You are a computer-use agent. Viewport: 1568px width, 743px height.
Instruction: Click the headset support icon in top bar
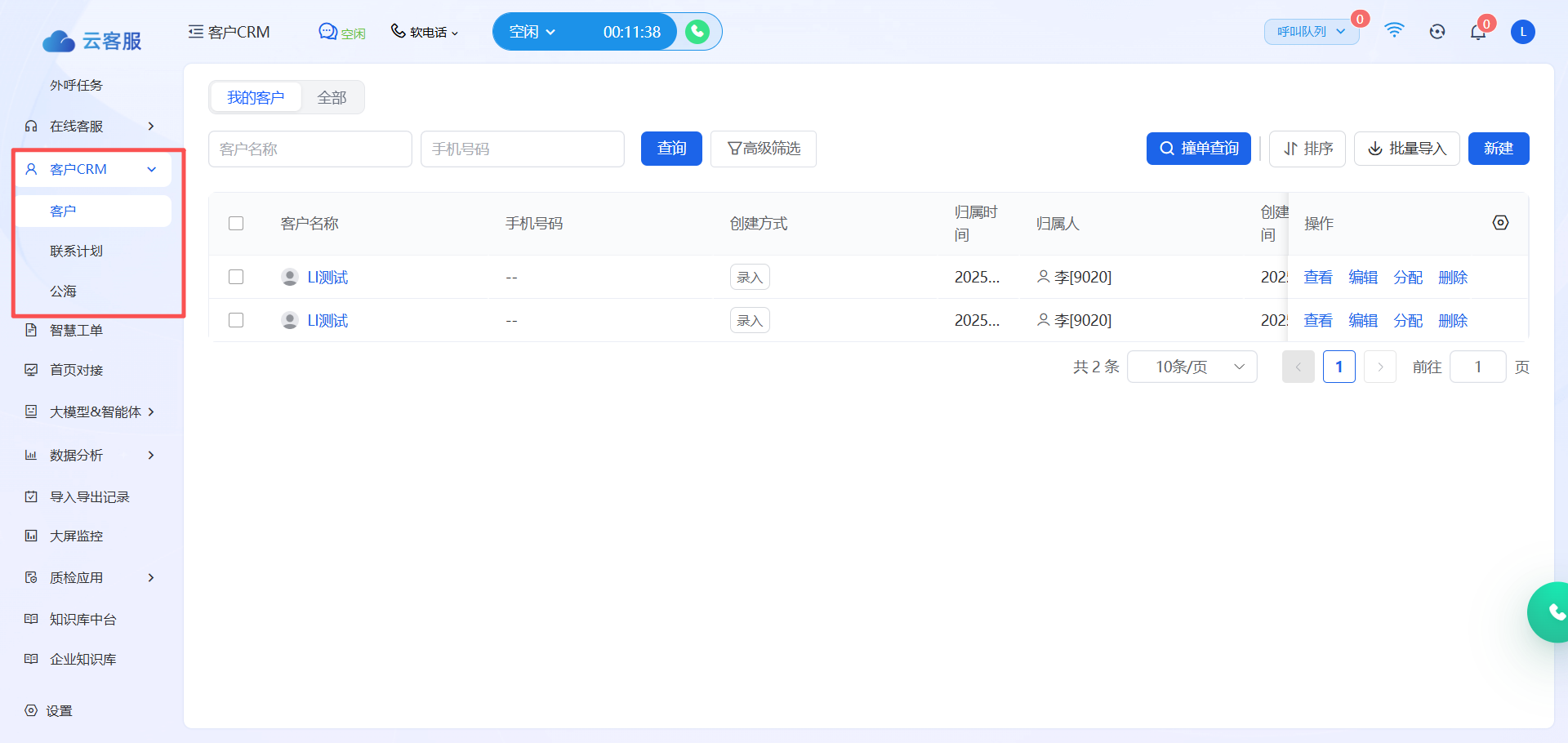coord(1437,32)
